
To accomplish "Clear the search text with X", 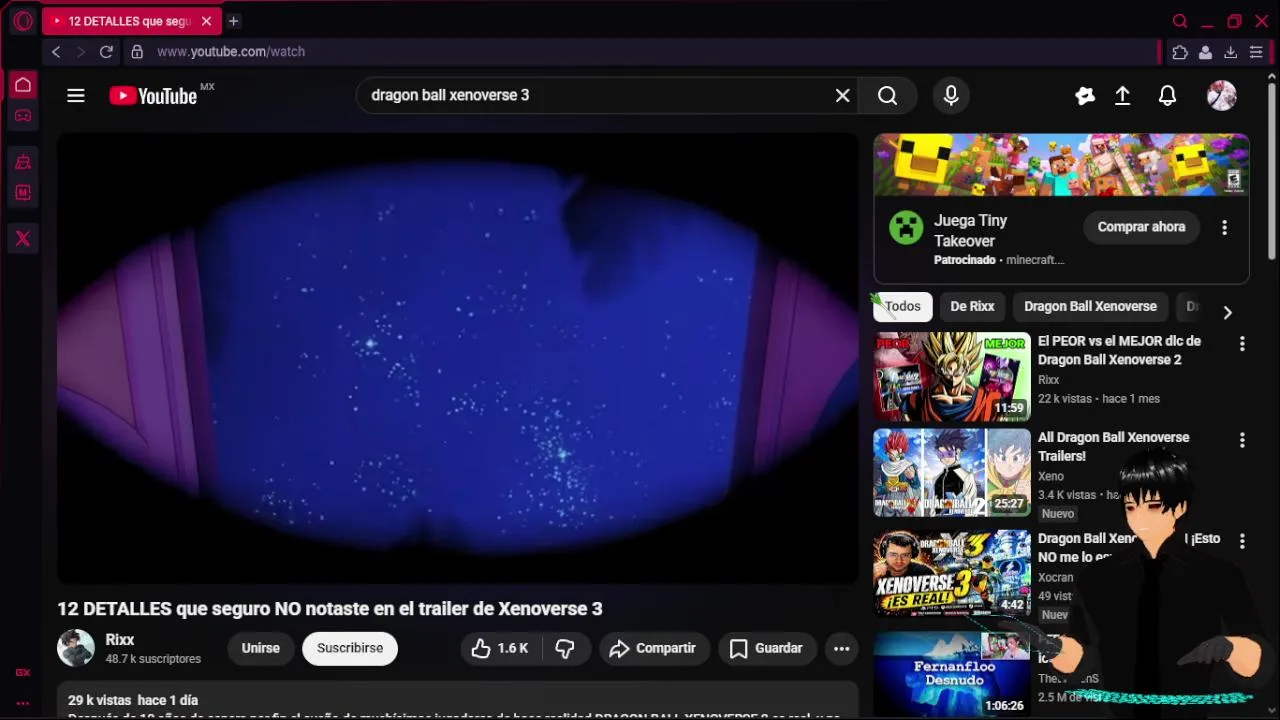I will (843, 95).
